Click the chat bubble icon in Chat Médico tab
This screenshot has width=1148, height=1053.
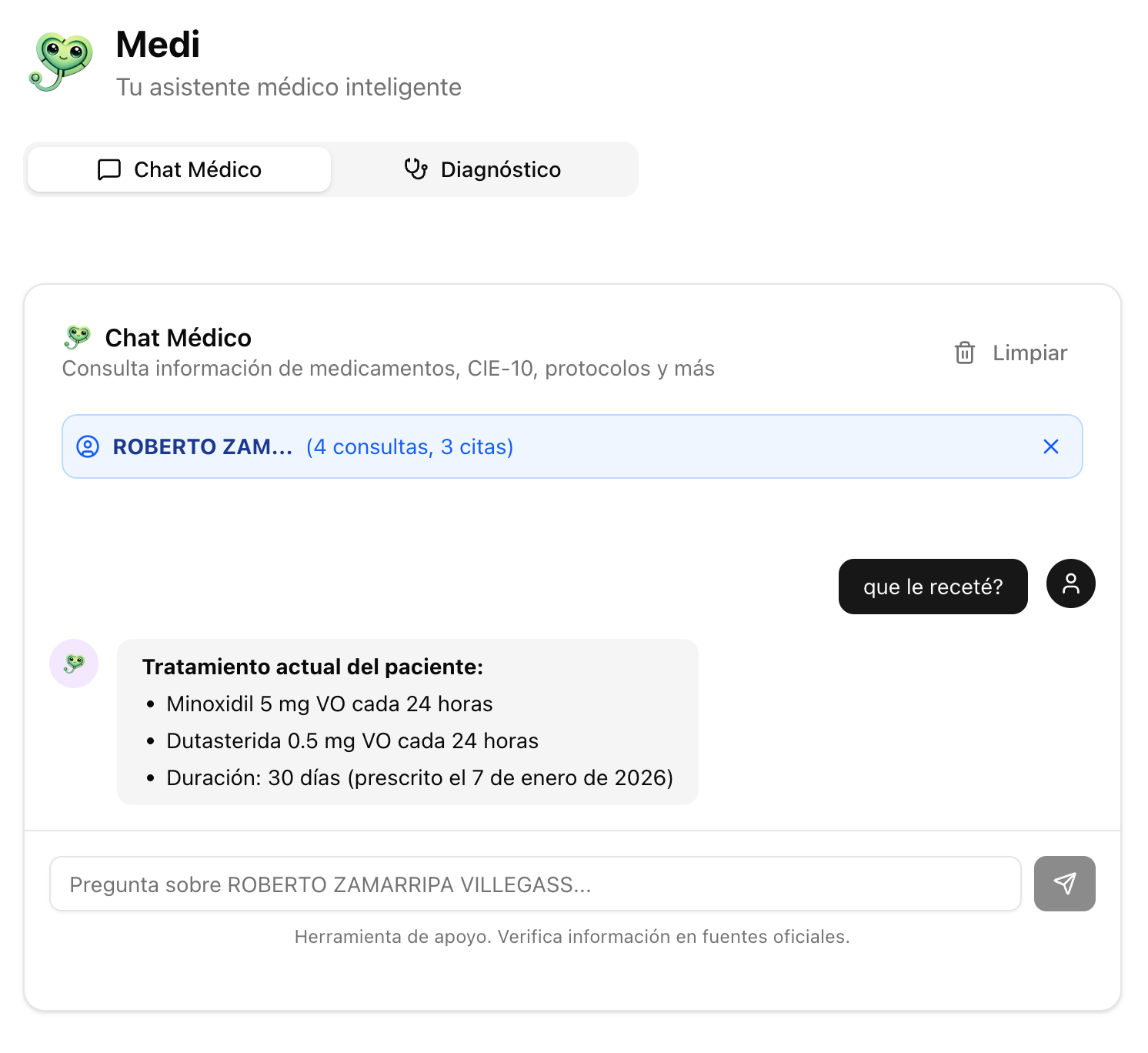[x=109, y=169]
